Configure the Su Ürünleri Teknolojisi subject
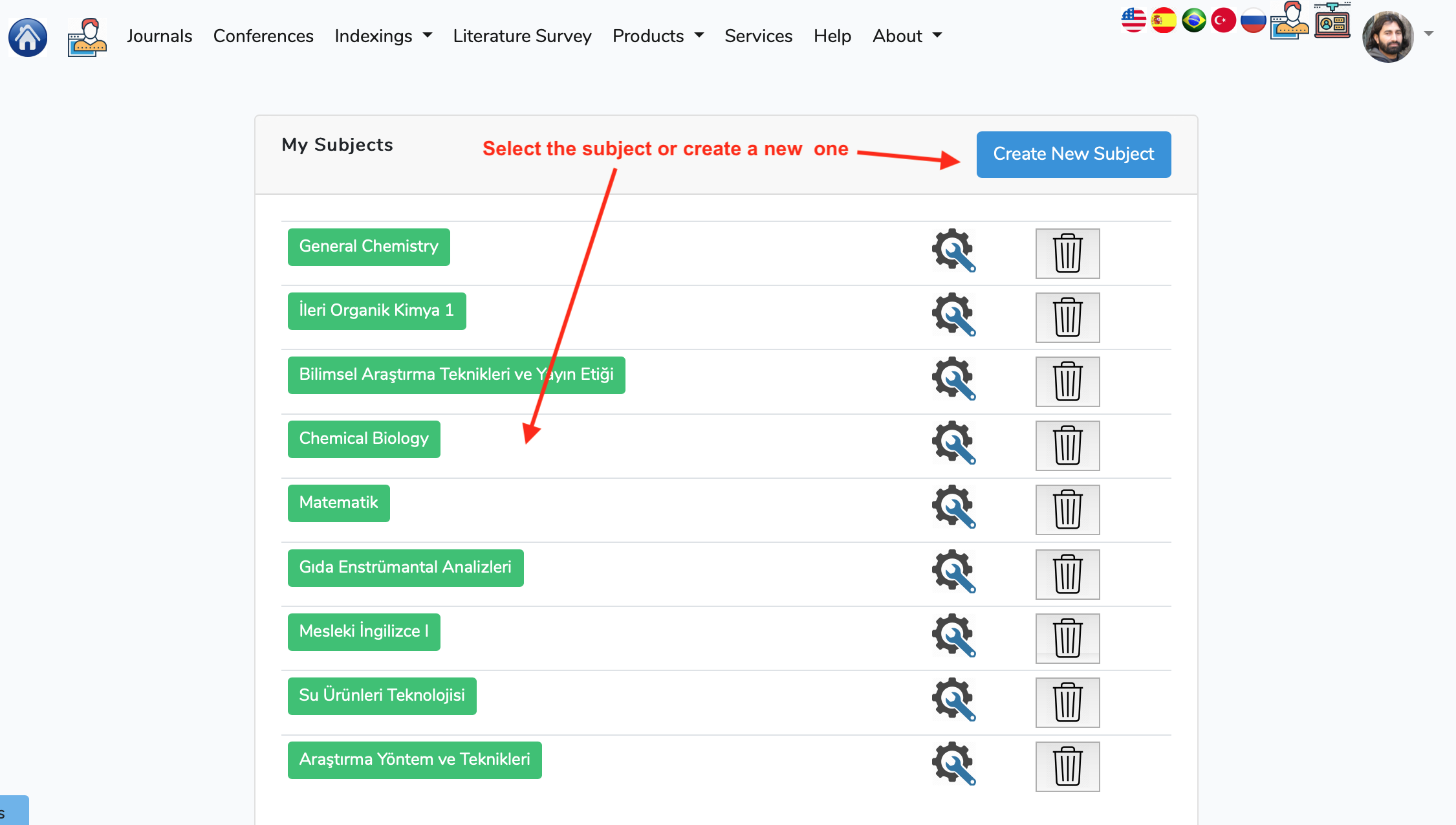This screenshot has height=825, width=1456. click(953, 699)
